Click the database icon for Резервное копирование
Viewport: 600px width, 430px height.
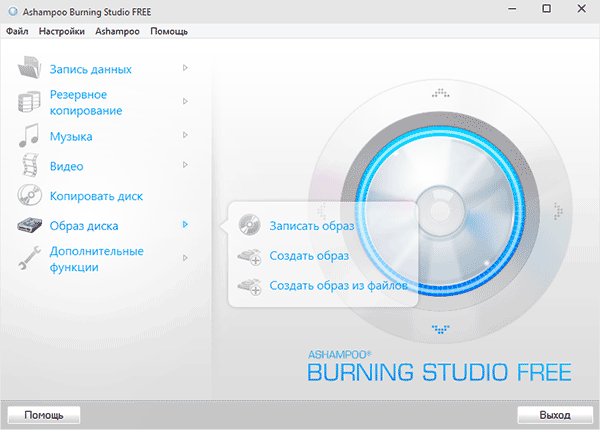[29, 102]
